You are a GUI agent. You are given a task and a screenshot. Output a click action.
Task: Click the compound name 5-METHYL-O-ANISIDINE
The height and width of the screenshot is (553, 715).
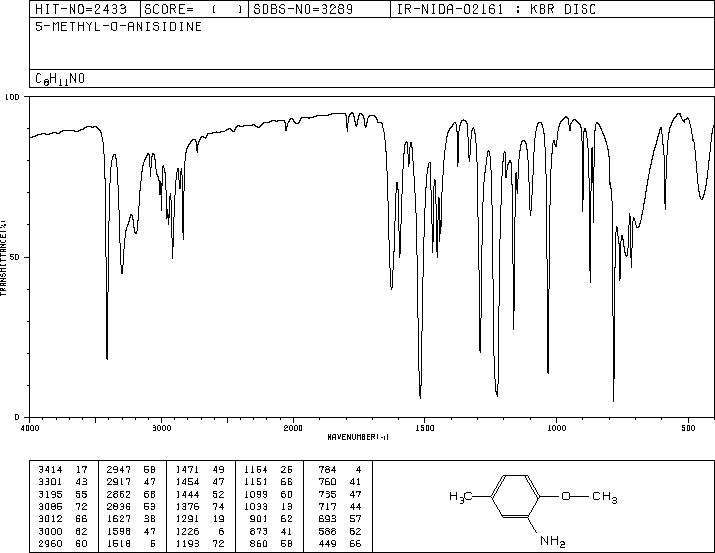click(119, 26)
